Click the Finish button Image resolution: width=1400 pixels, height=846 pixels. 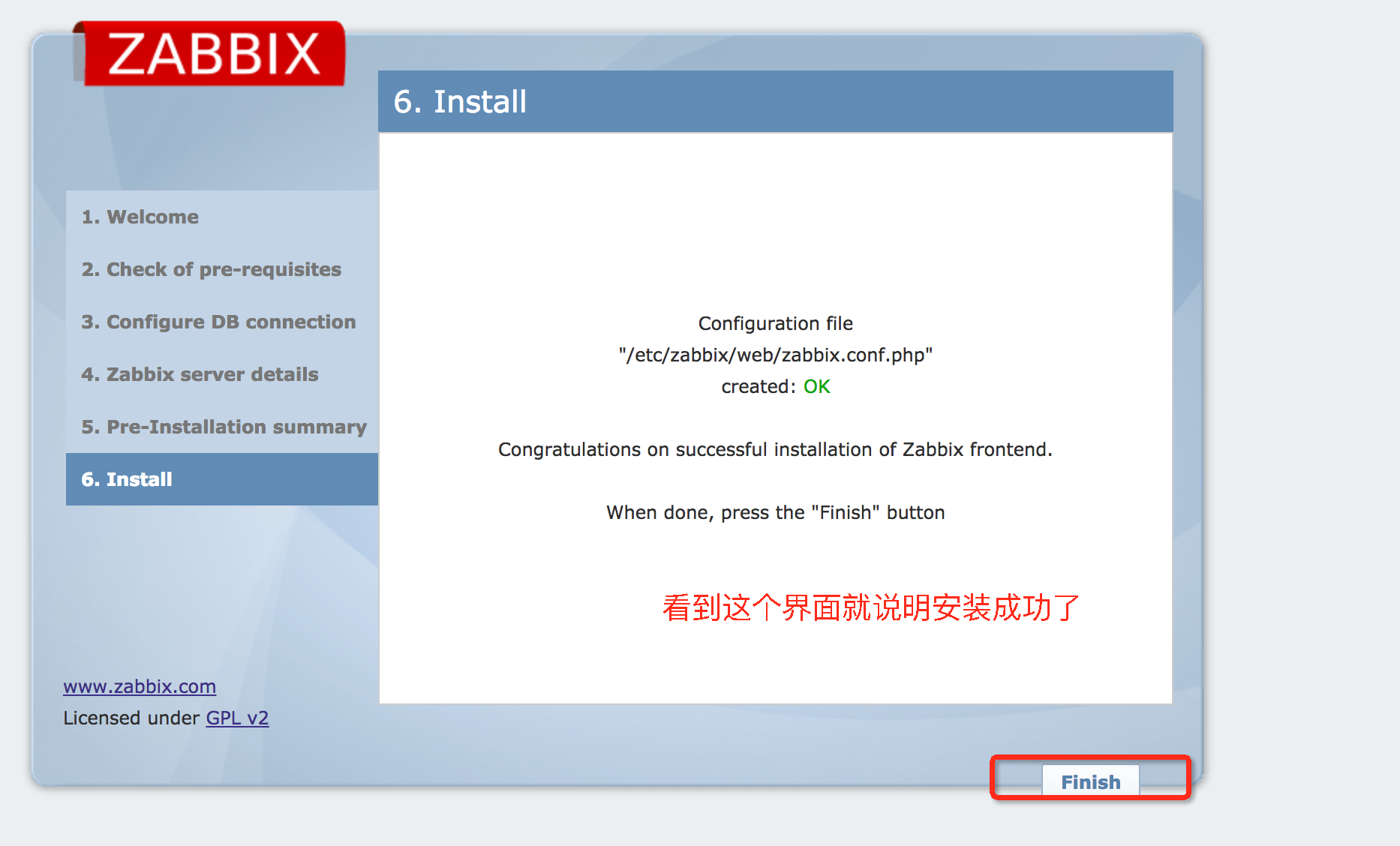click(x=1090, y=781)
